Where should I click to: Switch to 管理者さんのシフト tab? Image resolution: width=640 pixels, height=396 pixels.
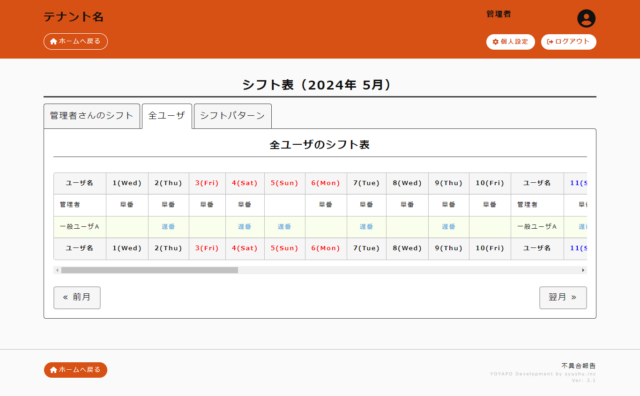[x=92, y=116]
